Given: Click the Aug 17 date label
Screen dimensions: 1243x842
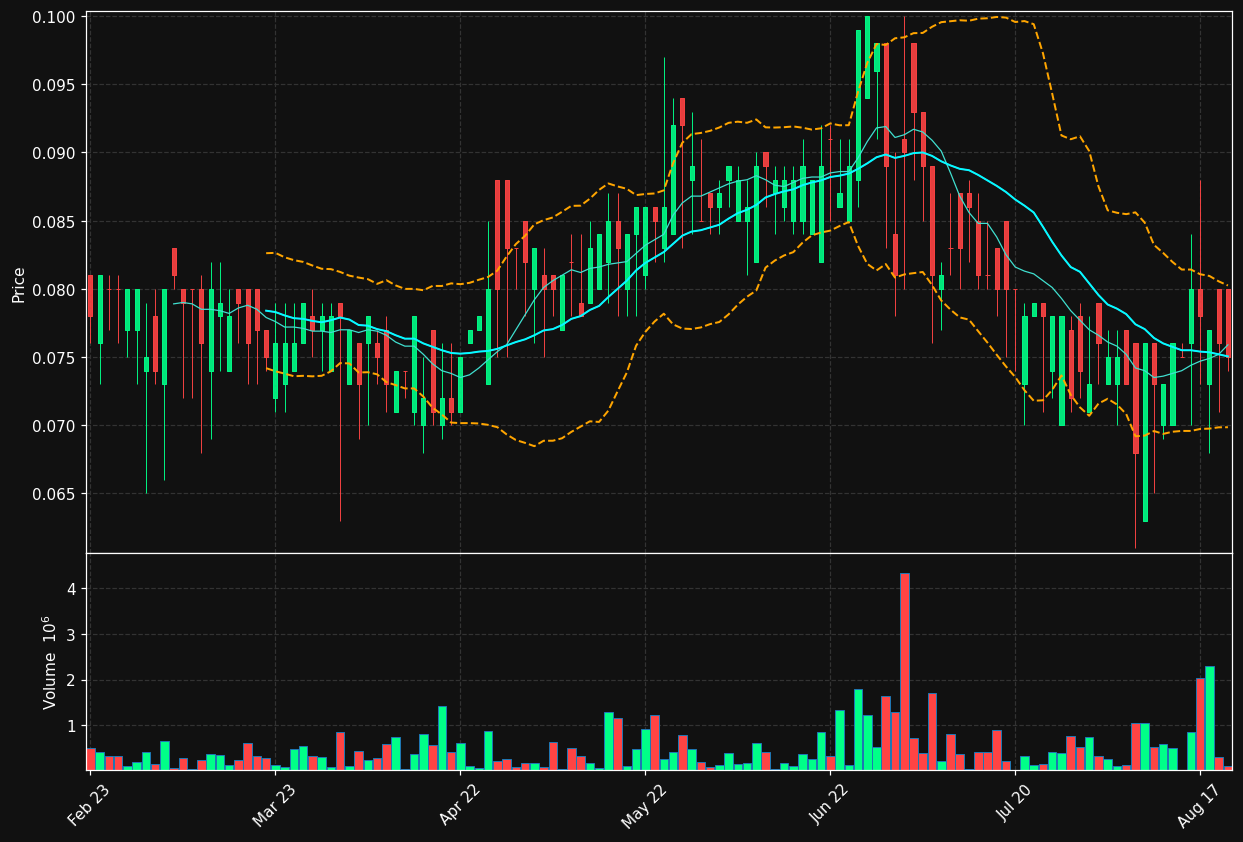Looking at the screenshot, I should coord(1200,804).
